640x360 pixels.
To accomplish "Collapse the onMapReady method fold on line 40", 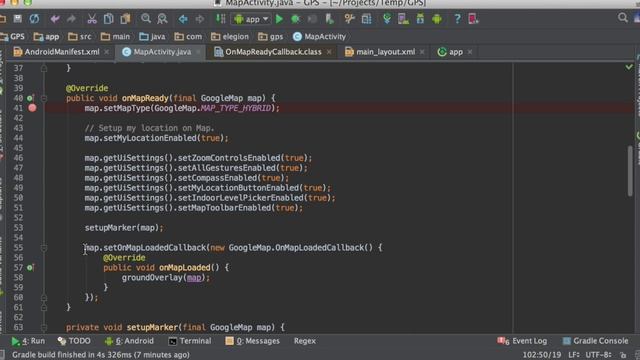I will point(44,98).
